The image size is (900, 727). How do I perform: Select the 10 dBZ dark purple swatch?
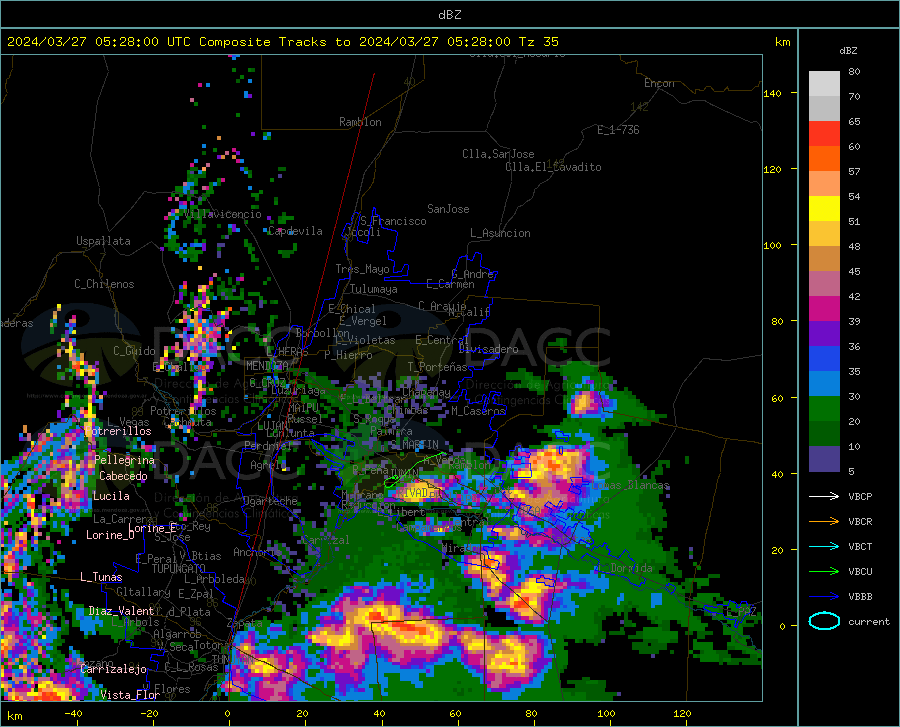click(x=824, y=459)
